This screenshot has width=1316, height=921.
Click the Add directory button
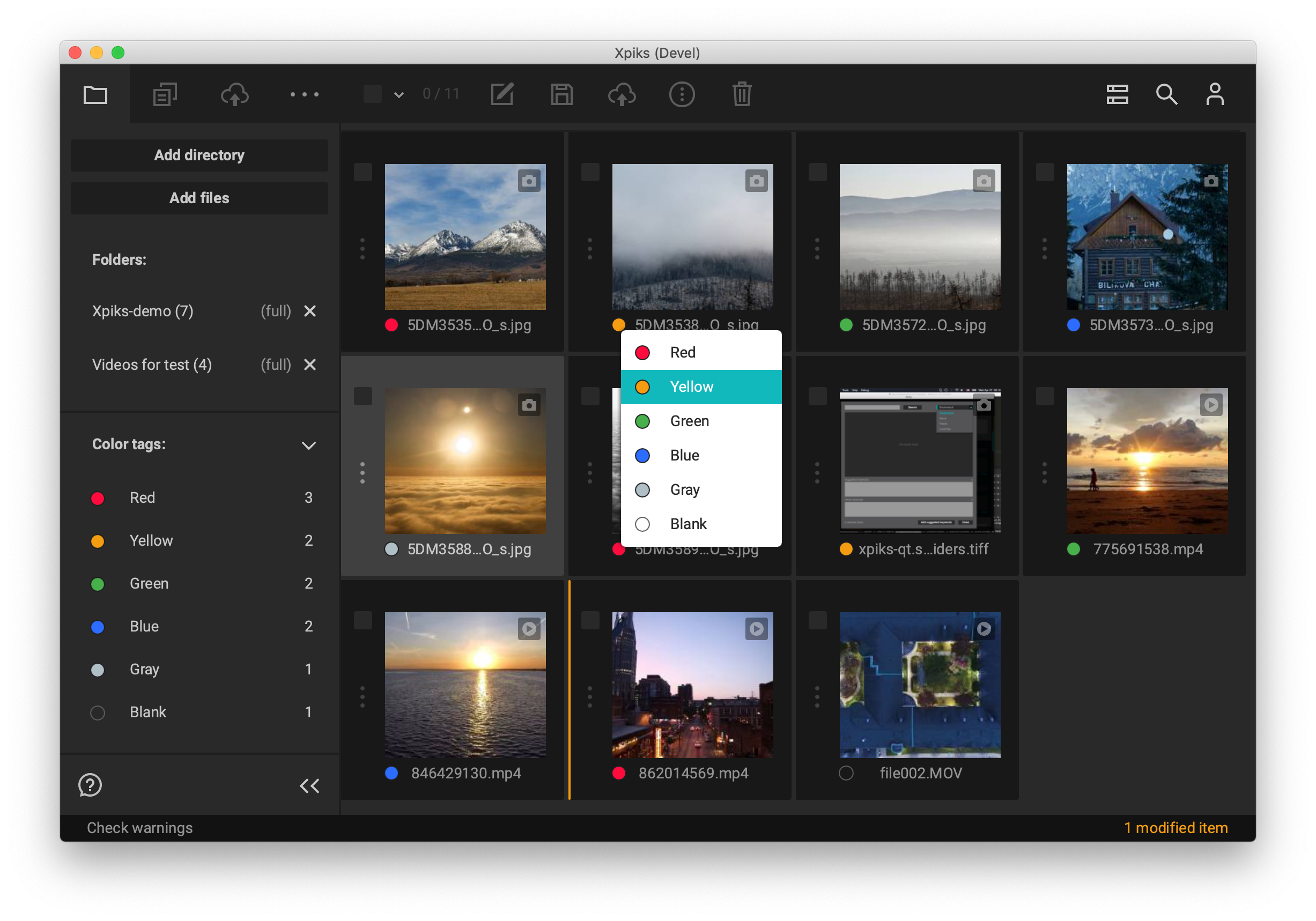(199, 155)
